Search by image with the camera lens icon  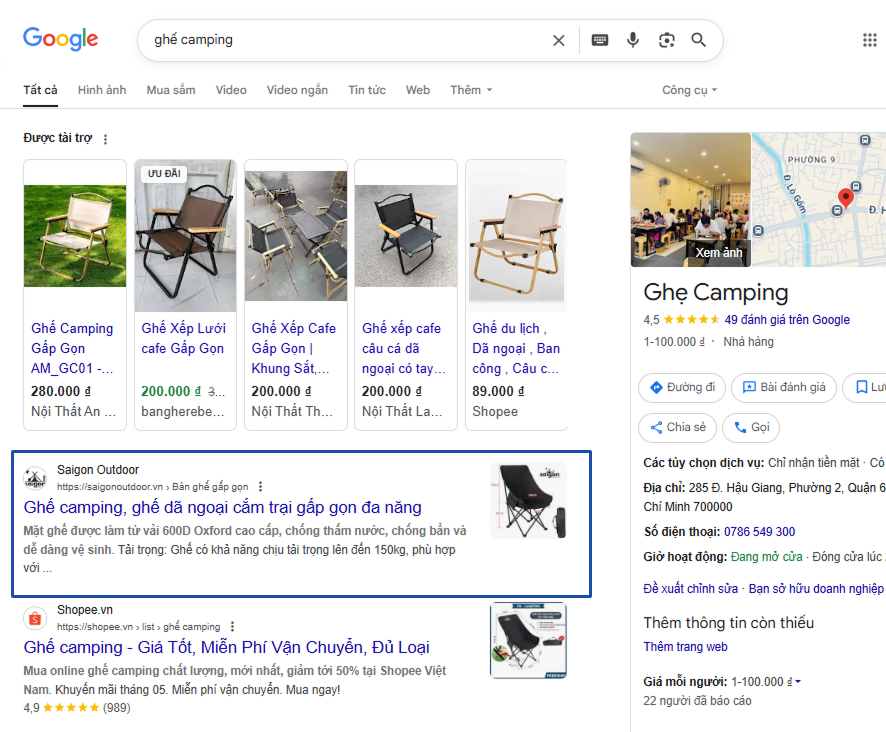click(x=667, y=40)
